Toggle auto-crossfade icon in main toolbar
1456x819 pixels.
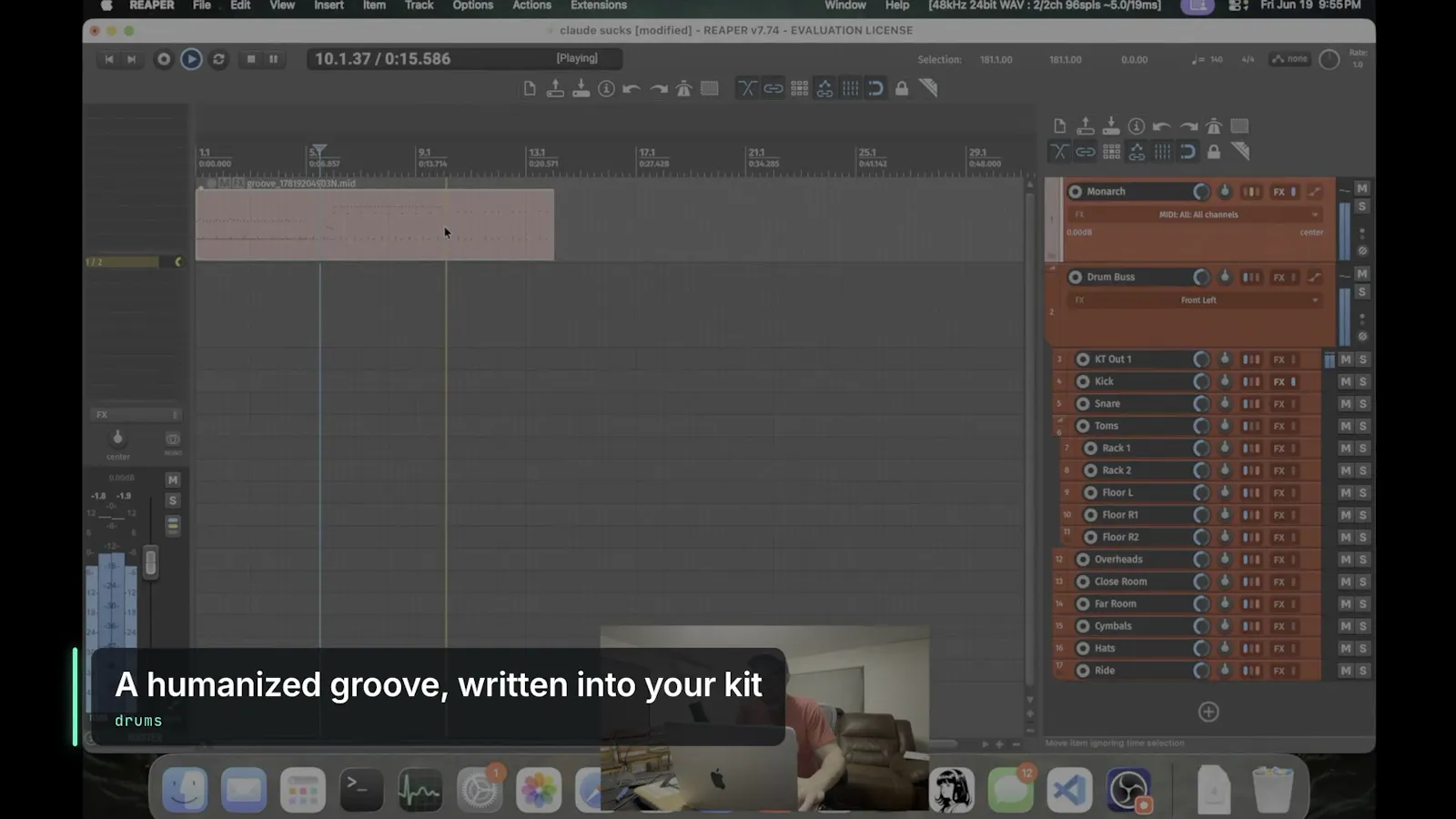[x=747, y=88]
